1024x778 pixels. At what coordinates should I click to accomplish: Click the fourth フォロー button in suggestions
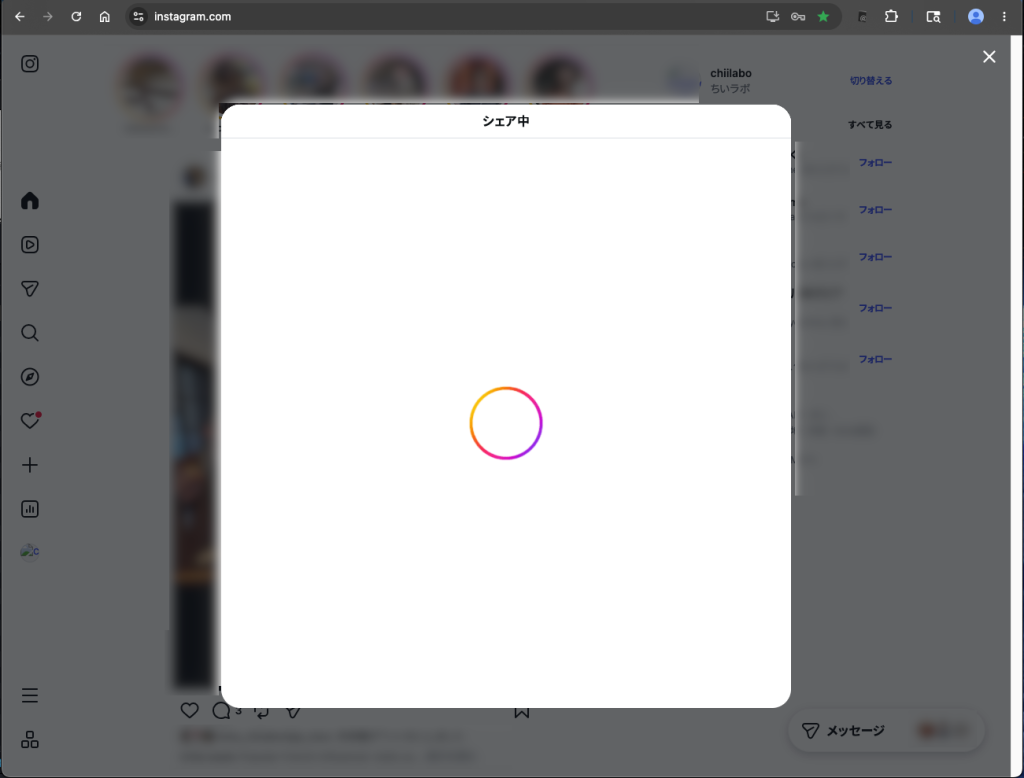pyautogui.click(x=875, y=308)
